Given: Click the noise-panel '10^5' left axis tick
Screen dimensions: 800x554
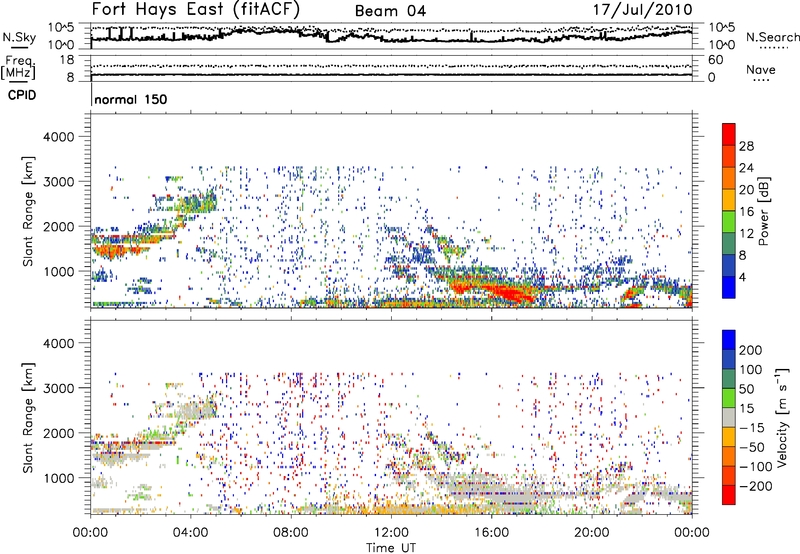Looking at the screenshot, I should pos(61,28).
